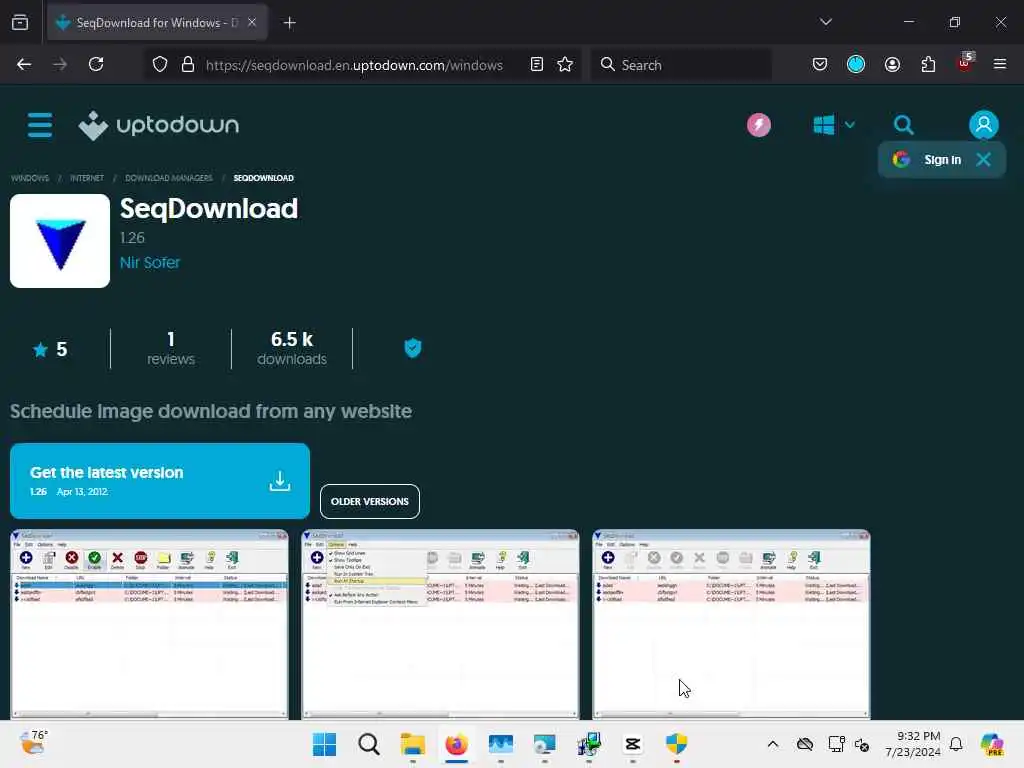This screenshot has width=1024, height=768.
Task: Open Copilot preview icon
Action: pyautogui.click(x=992, y=744)
